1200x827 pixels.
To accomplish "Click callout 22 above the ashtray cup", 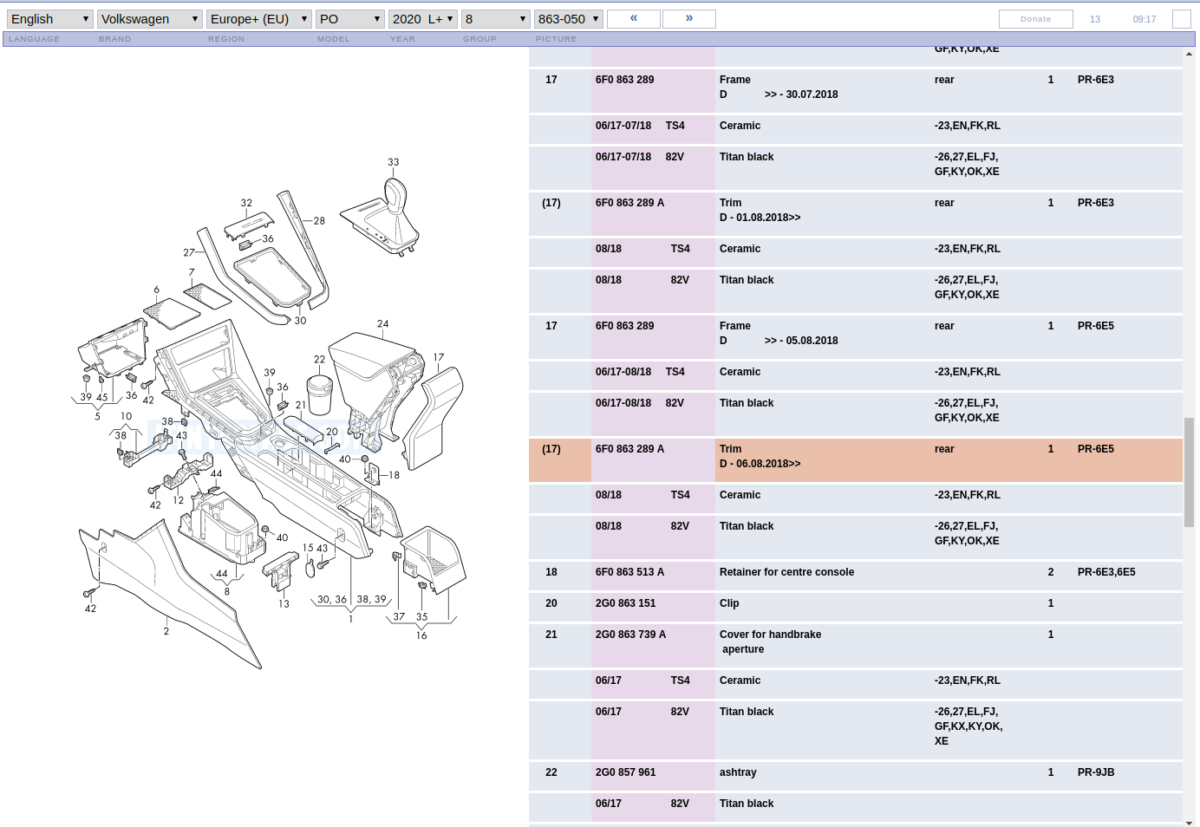I will 319,359.
